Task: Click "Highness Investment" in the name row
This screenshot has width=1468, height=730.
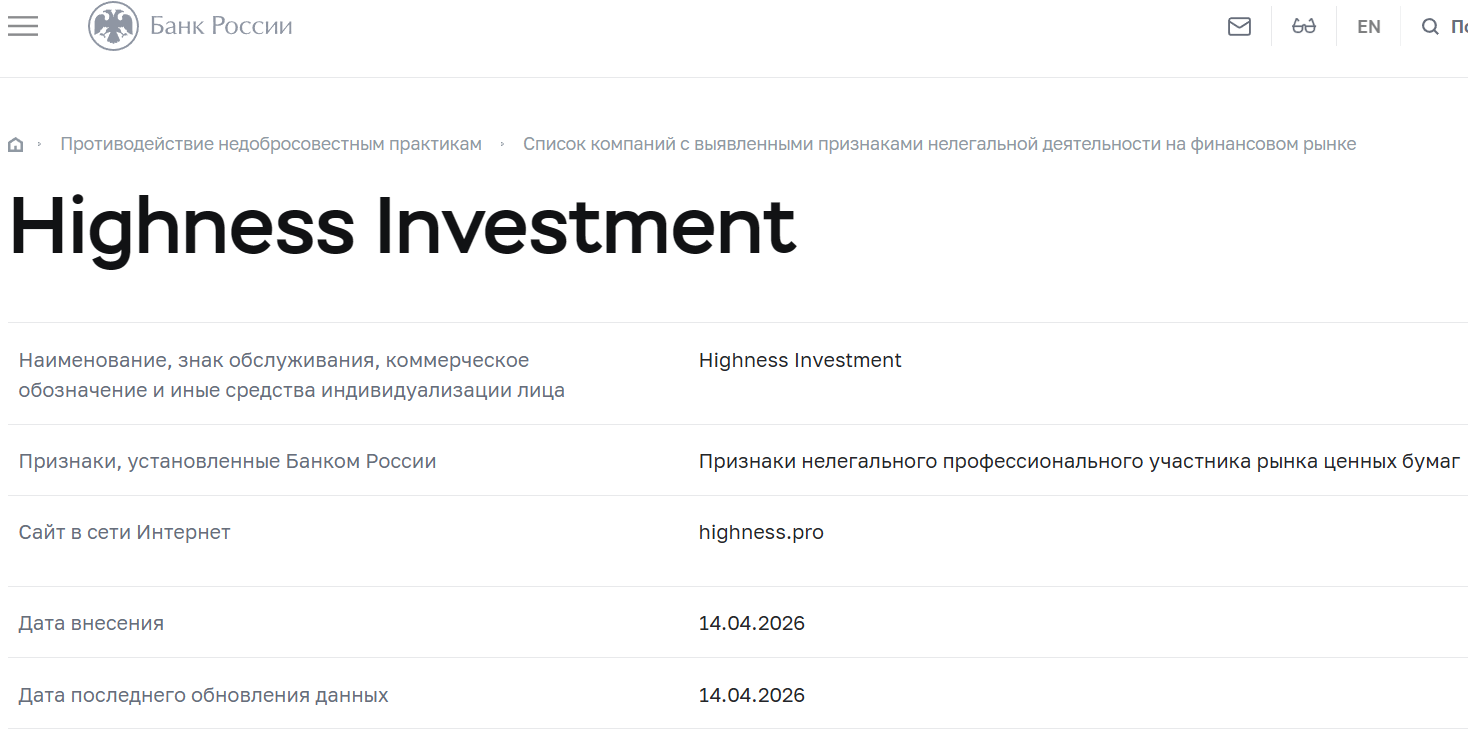Action: click(x=799, y=360)
